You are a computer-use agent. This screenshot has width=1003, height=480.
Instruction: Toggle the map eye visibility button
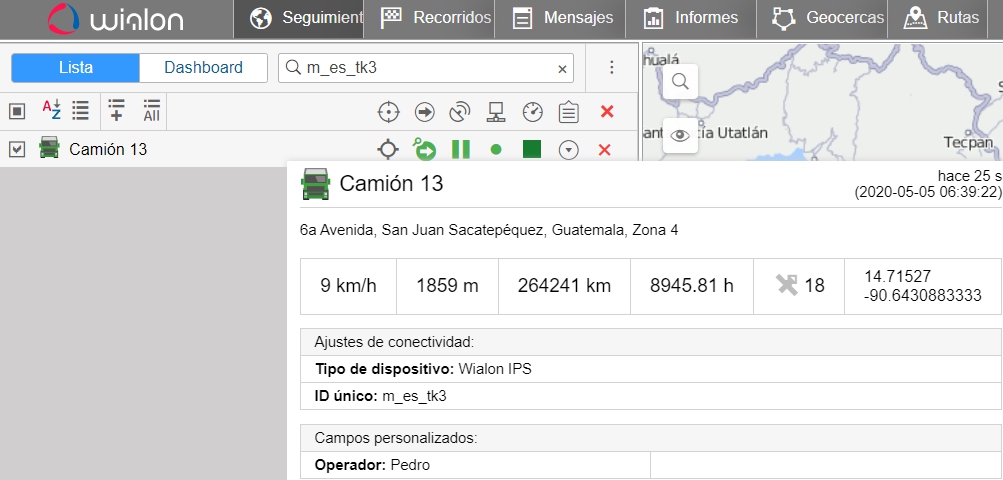(x=680, y=135)
